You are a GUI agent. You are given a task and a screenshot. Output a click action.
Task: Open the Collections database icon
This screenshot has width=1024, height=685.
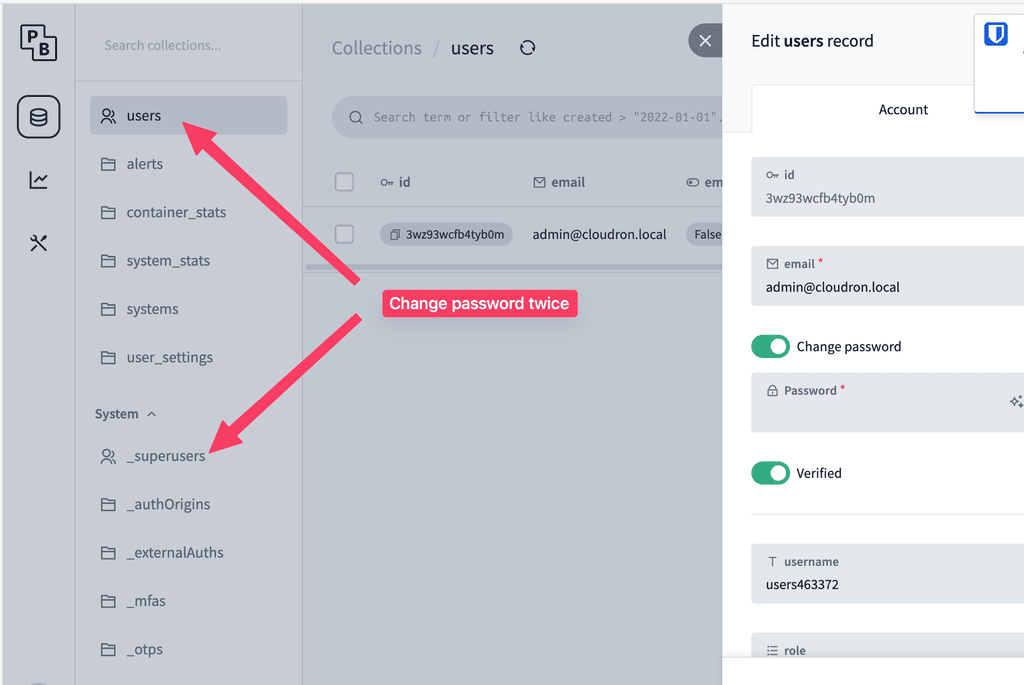pos(38,117)
